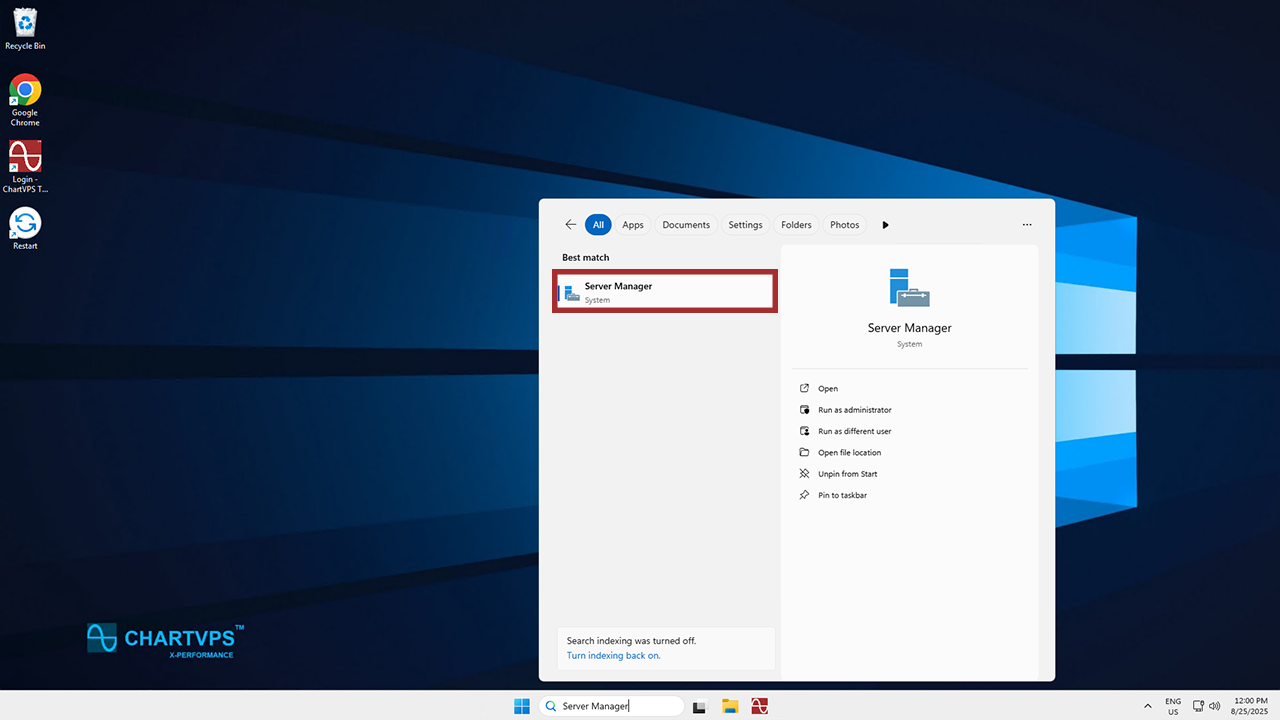Select the Apps search filter tab
The height and width of the screenshot is (720, 1280).
pyautogui.click(x=633, y=225)
